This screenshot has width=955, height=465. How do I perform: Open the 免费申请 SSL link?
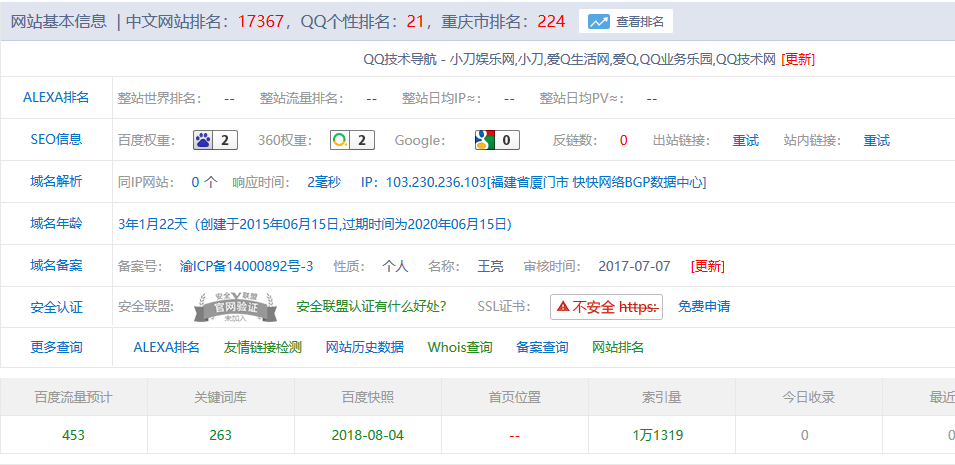(x=704, y=307)
